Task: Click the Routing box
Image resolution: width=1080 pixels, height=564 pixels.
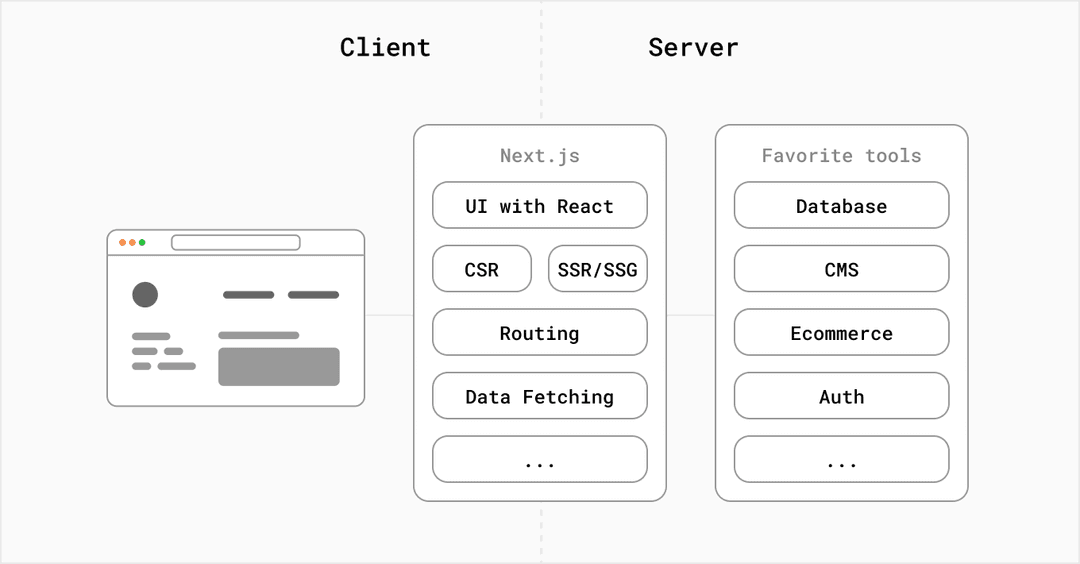Action: click(x=540, y=333)
